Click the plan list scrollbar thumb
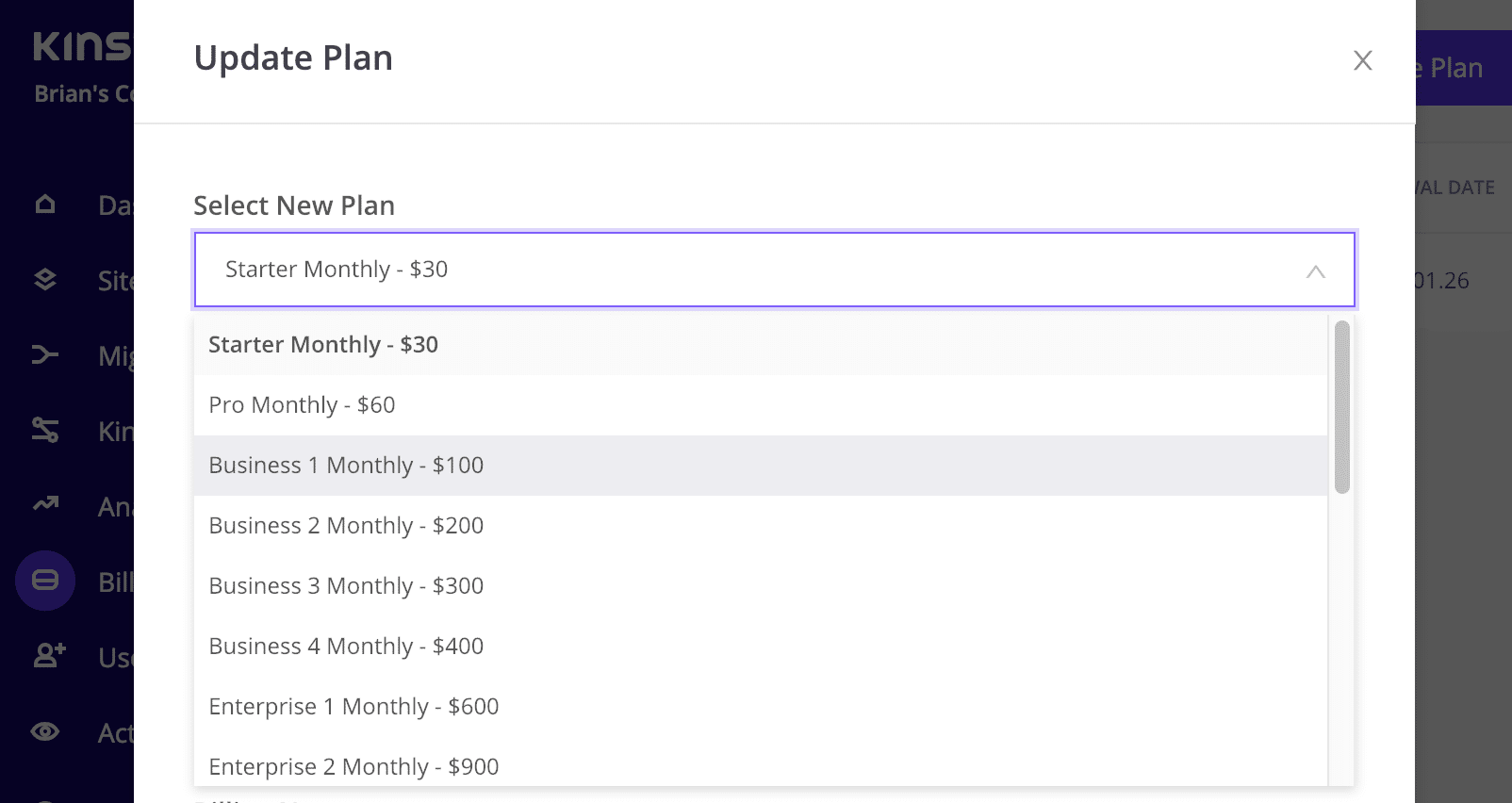 (1342, 407)
